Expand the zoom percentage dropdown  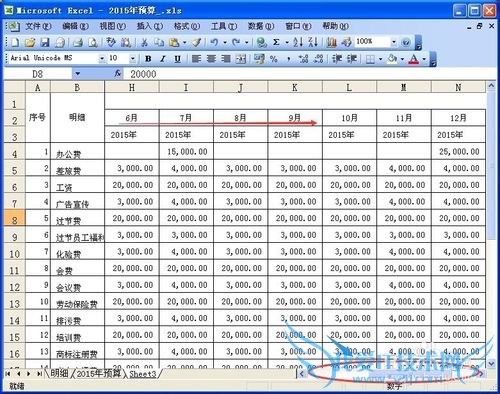coord(394,42)
